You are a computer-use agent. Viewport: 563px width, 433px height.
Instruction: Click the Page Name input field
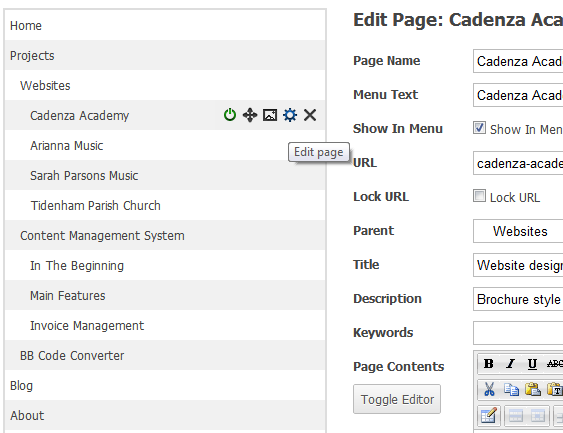(518, 61)
